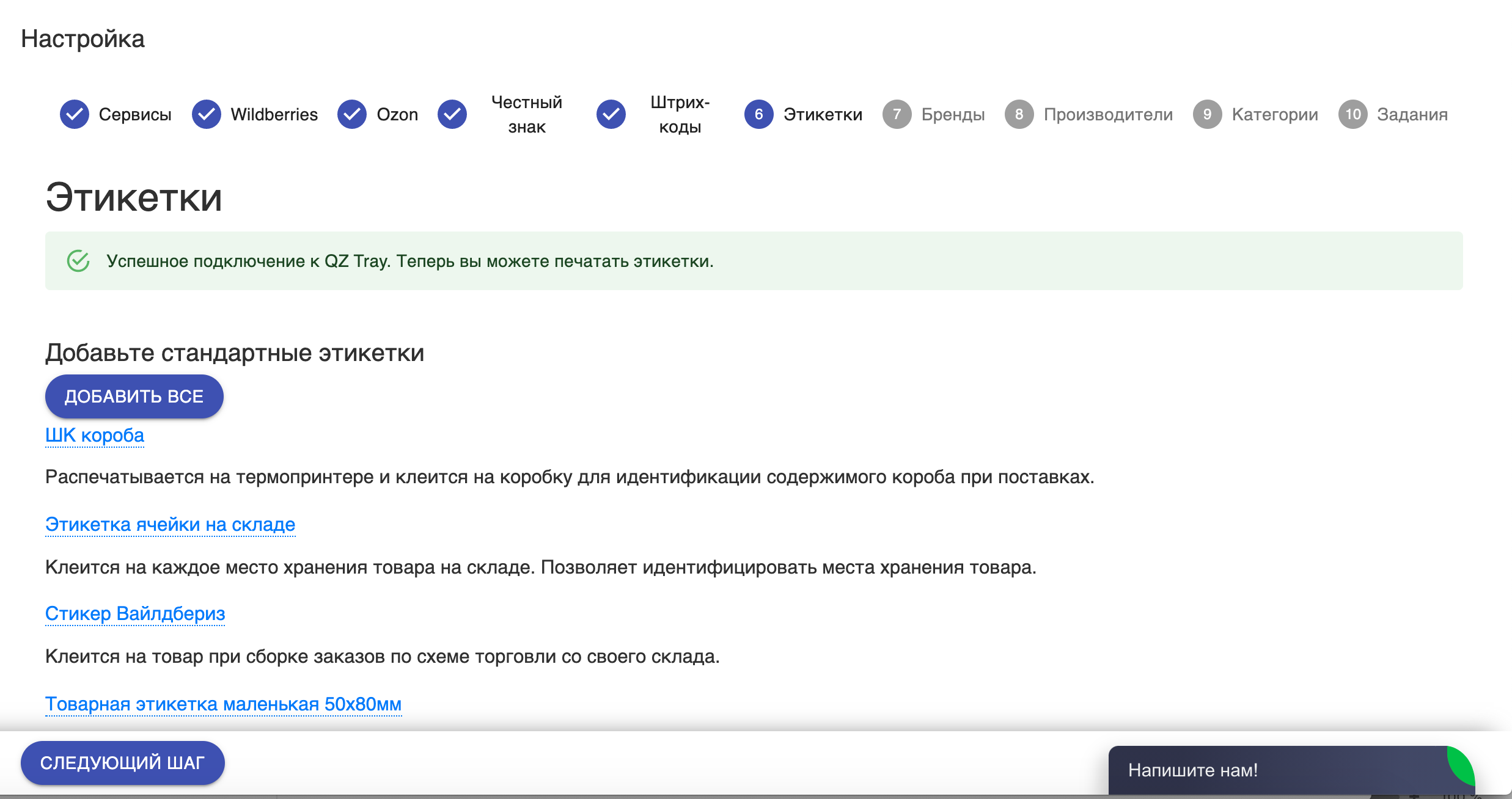This screenshot has width=1512, height=799.
Task: Click ДОБАВИТЬ ВСЕ to add all labels
Action: click(x=133, y=397)
